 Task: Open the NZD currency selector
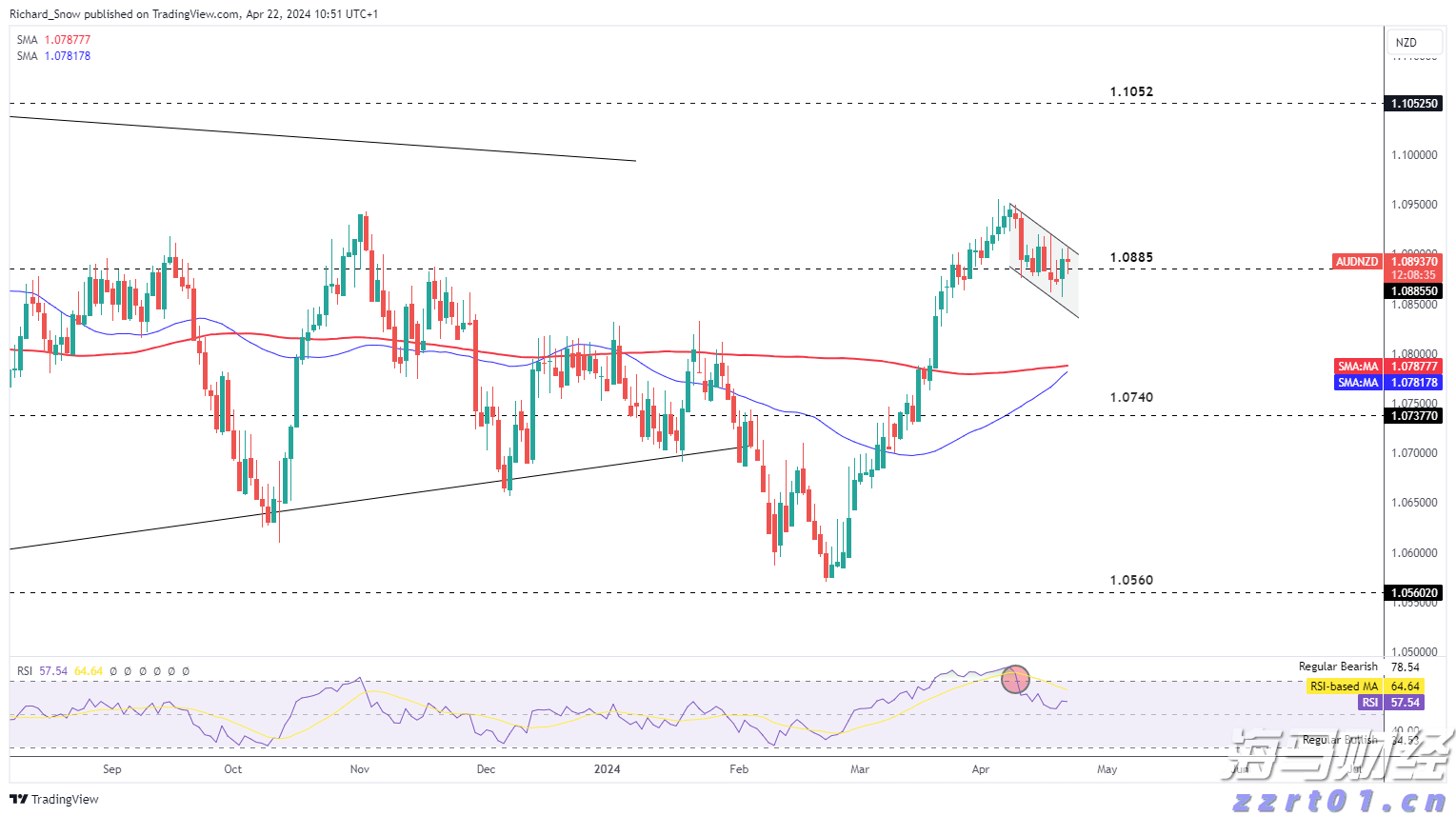1414,42
